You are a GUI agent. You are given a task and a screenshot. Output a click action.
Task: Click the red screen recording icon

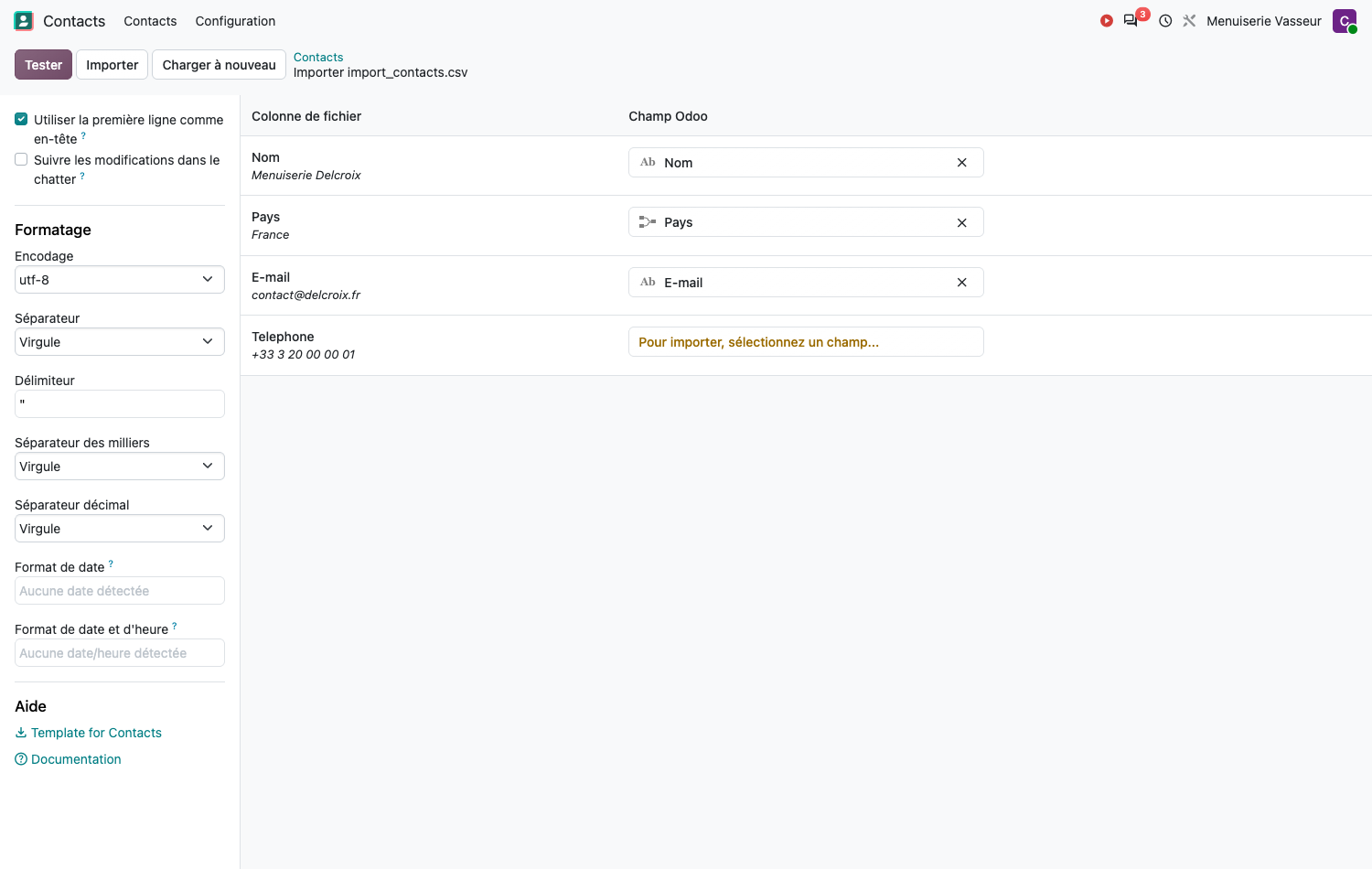pyautogui.click(x=1107, y=21)
